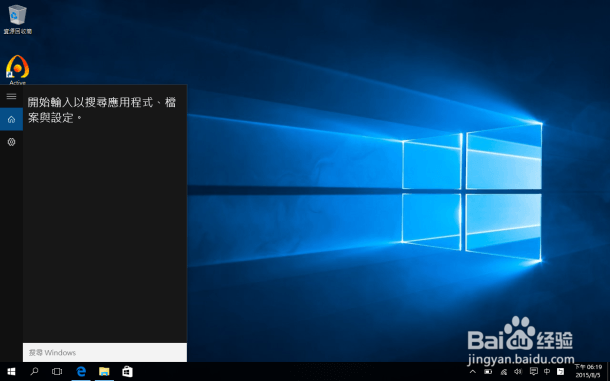Screen dimensions: 610x381
Task: Open the Windows Start button
Action: pyautogui.click(x=11, y=372)
